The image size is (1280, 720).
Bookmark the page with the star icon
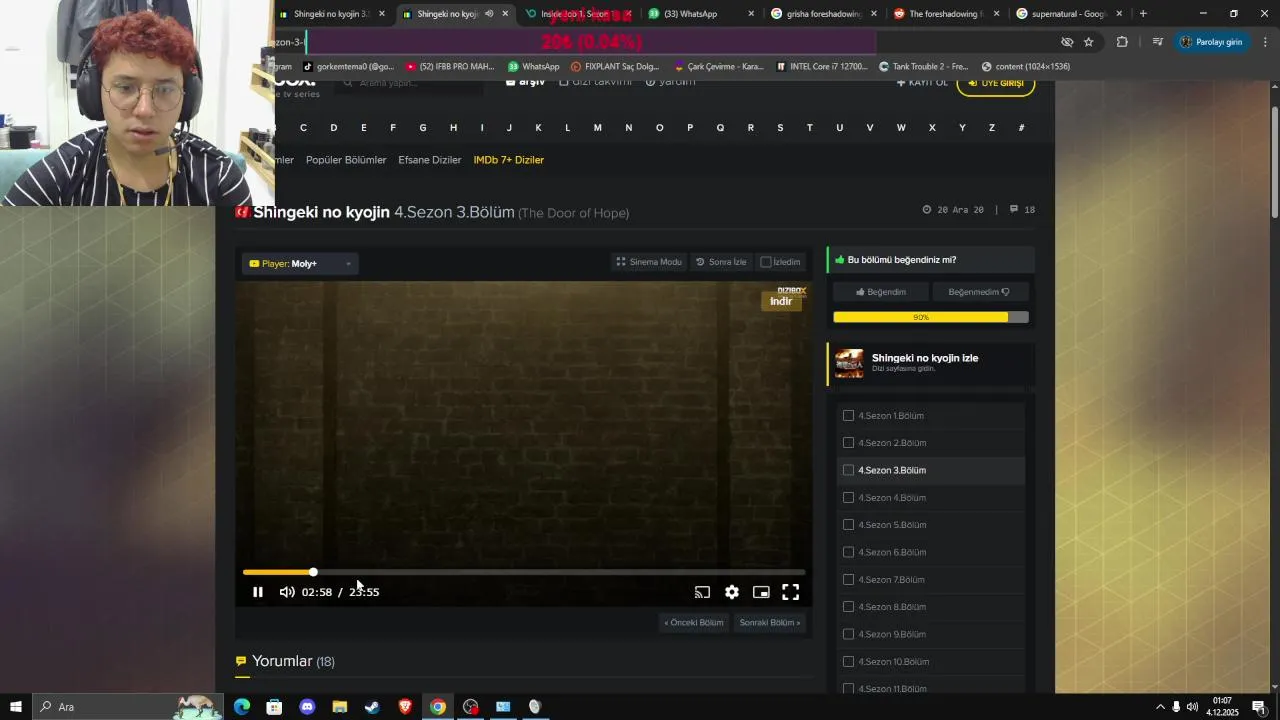pos(1089,42)
